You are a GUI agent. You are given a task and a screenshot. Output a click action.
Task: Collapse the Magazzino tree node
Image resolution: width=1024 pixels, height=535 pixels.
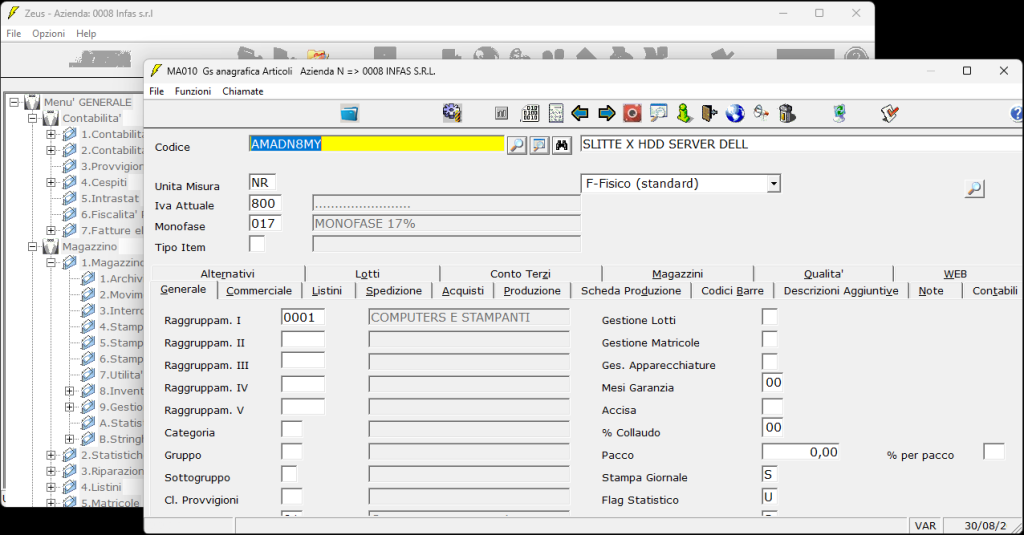(33, 246)
